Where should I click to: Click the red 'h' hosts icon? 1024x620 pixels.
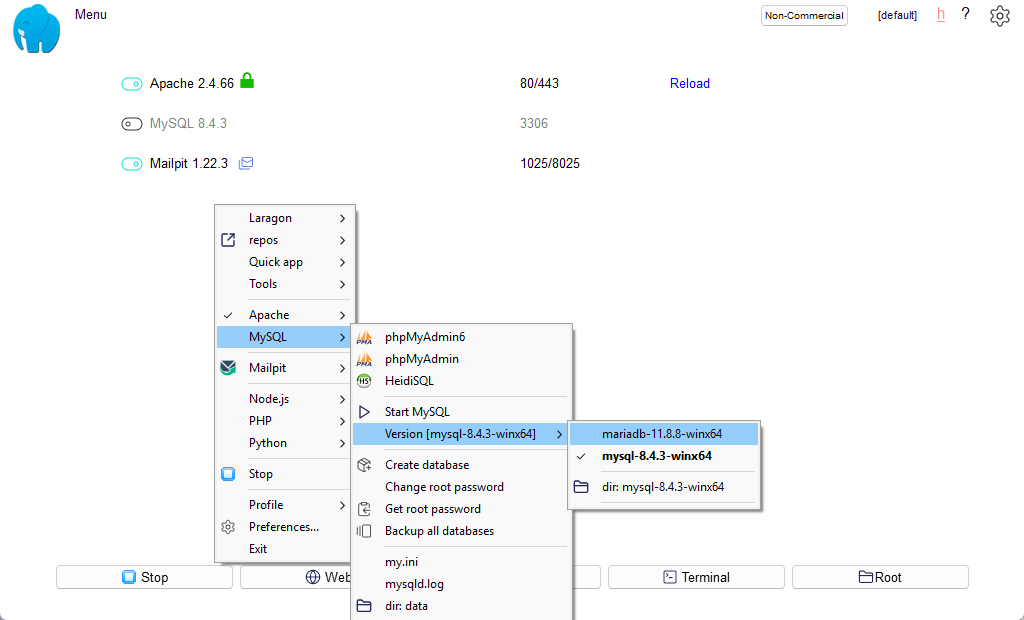point(940,14)
